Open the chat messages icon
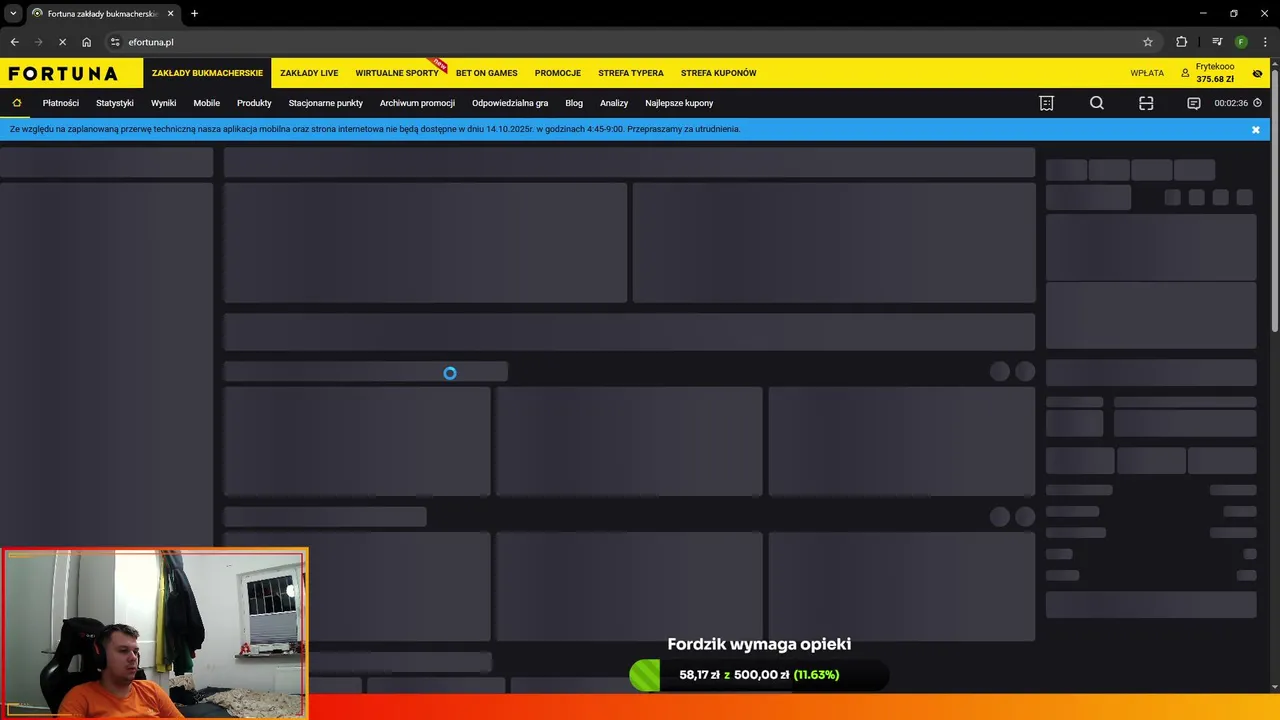The image size is (1280, 720). point(1193,103)
